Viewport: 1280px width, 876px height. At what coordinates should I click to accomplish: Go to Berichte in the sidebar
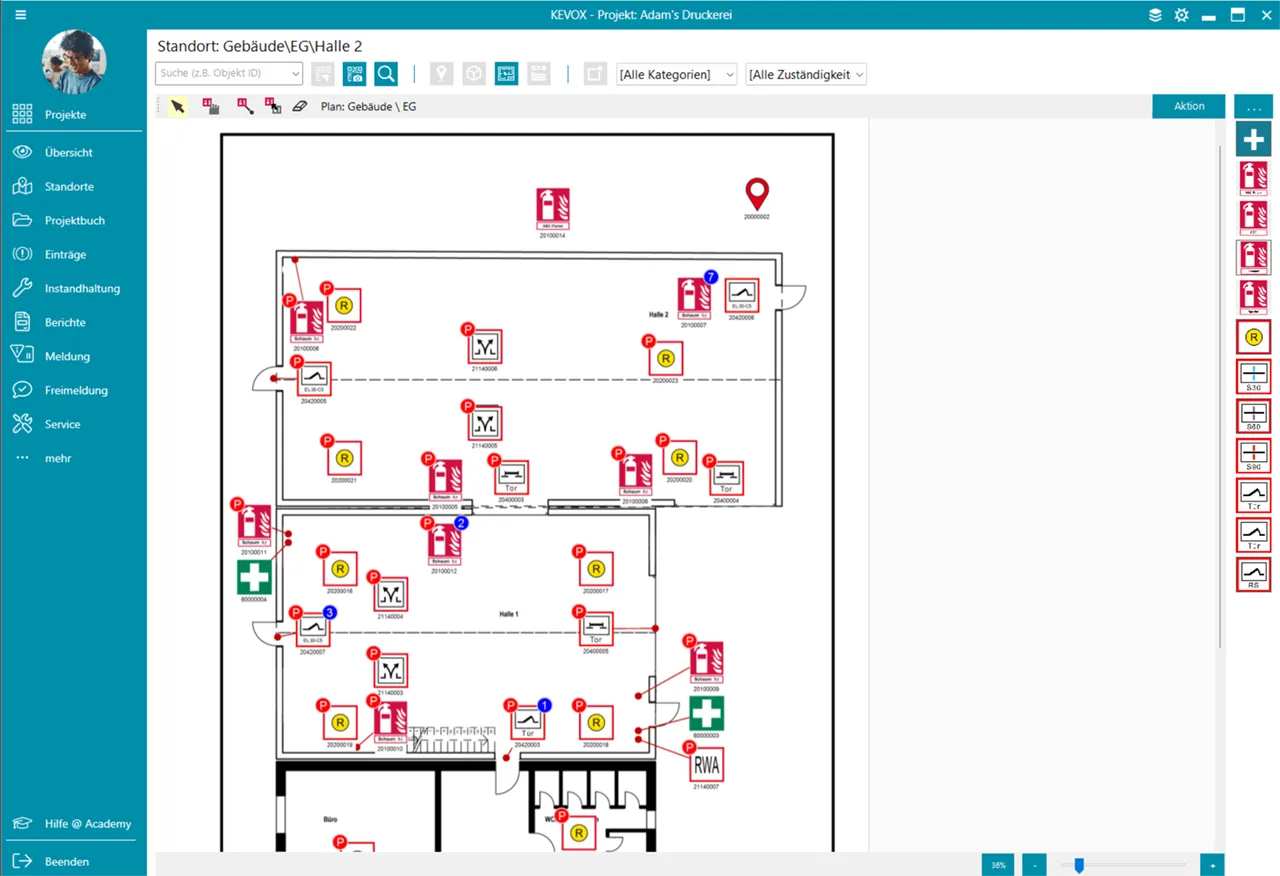[x=65, y=322]
